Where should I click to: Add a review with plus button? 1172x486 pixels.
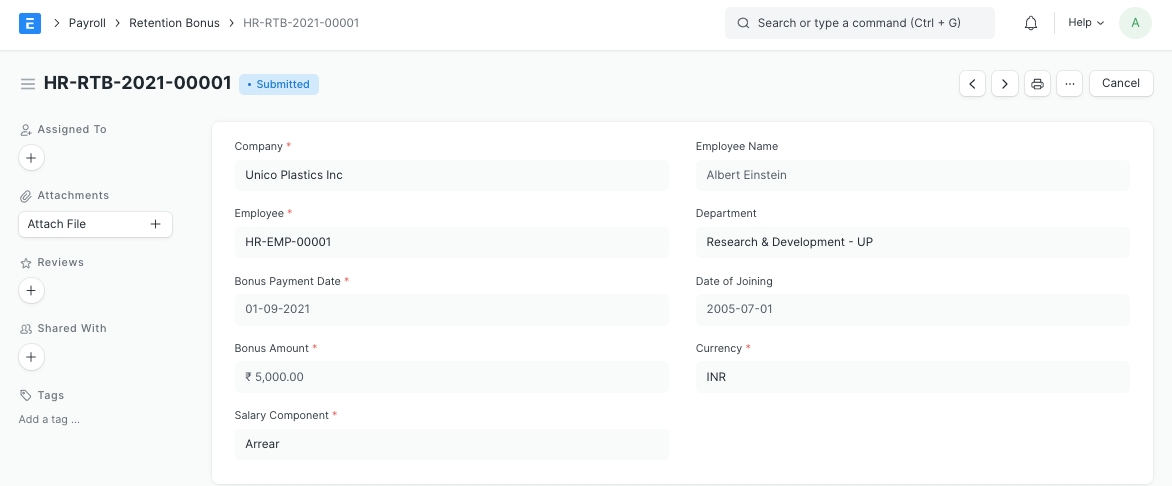click(31, 290)
